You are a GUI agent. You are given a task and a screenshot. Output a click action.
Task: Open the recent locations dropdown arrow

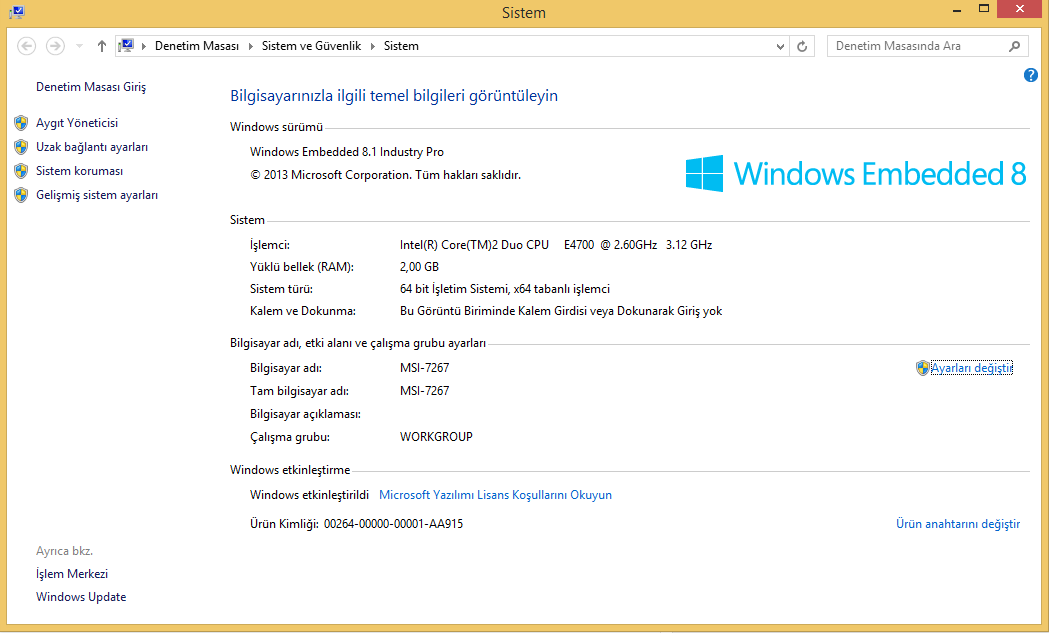click(x=80, y=46)
